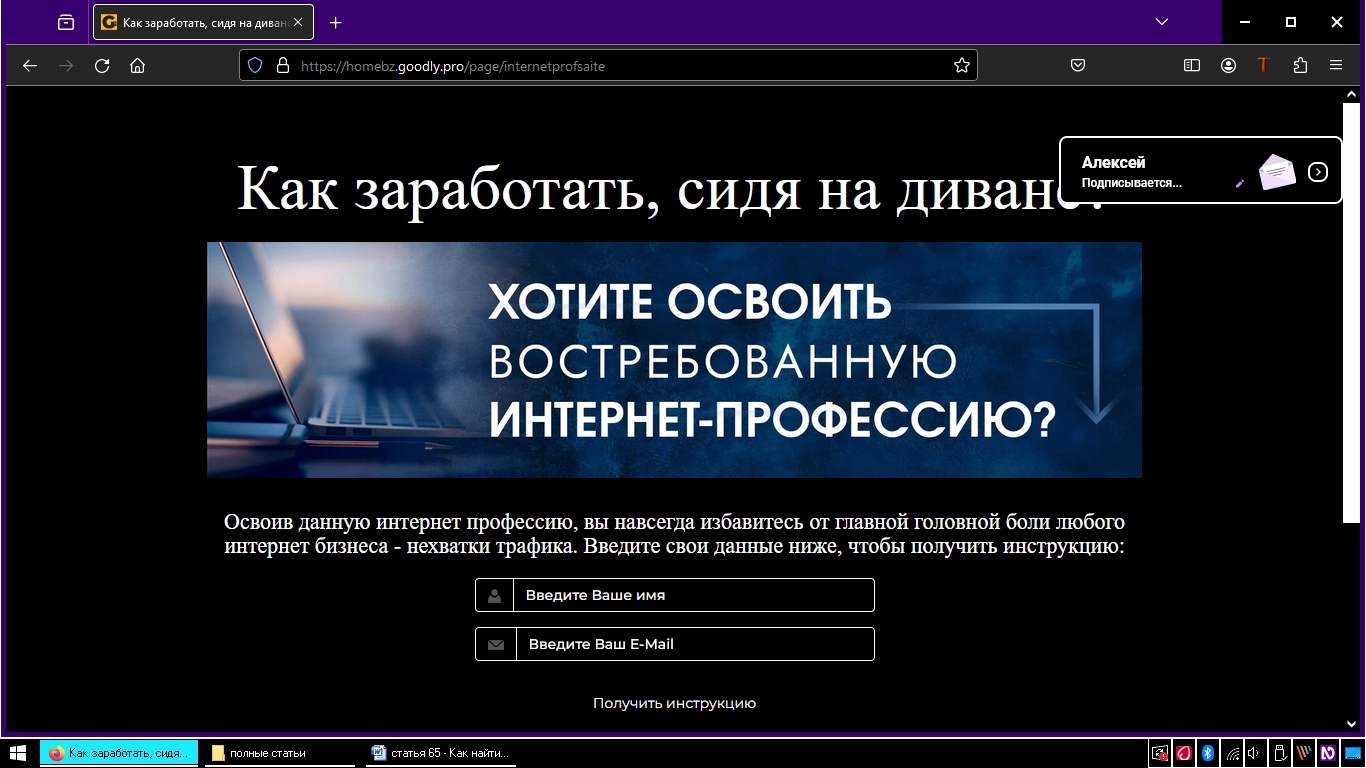1366x768 pixels.
Task: Click the 'Алексей Подписывается...' notification
Action: click(1200, 170)
